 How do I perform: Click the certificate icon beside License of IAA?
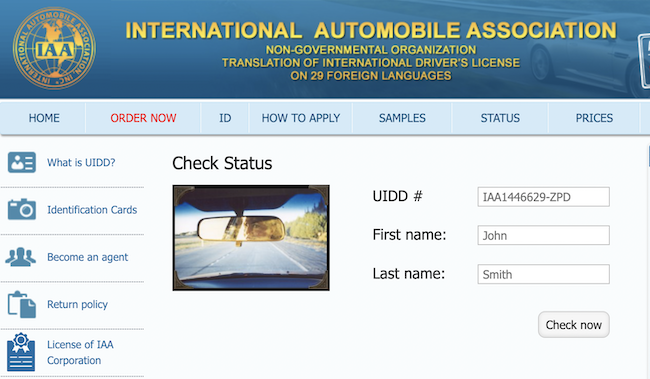(21, 352)
